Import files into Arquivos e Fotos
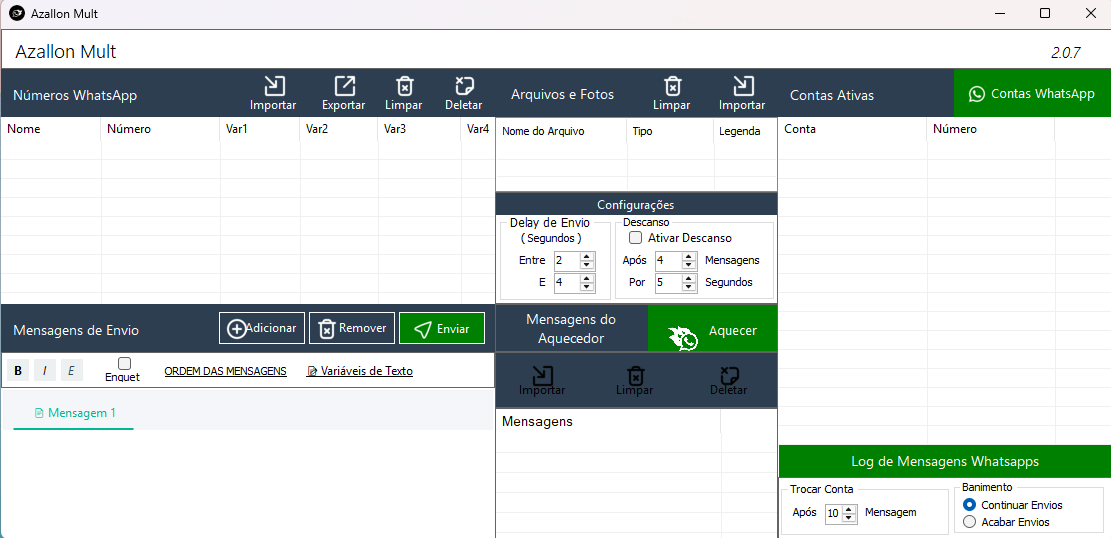 click(742, 94)
